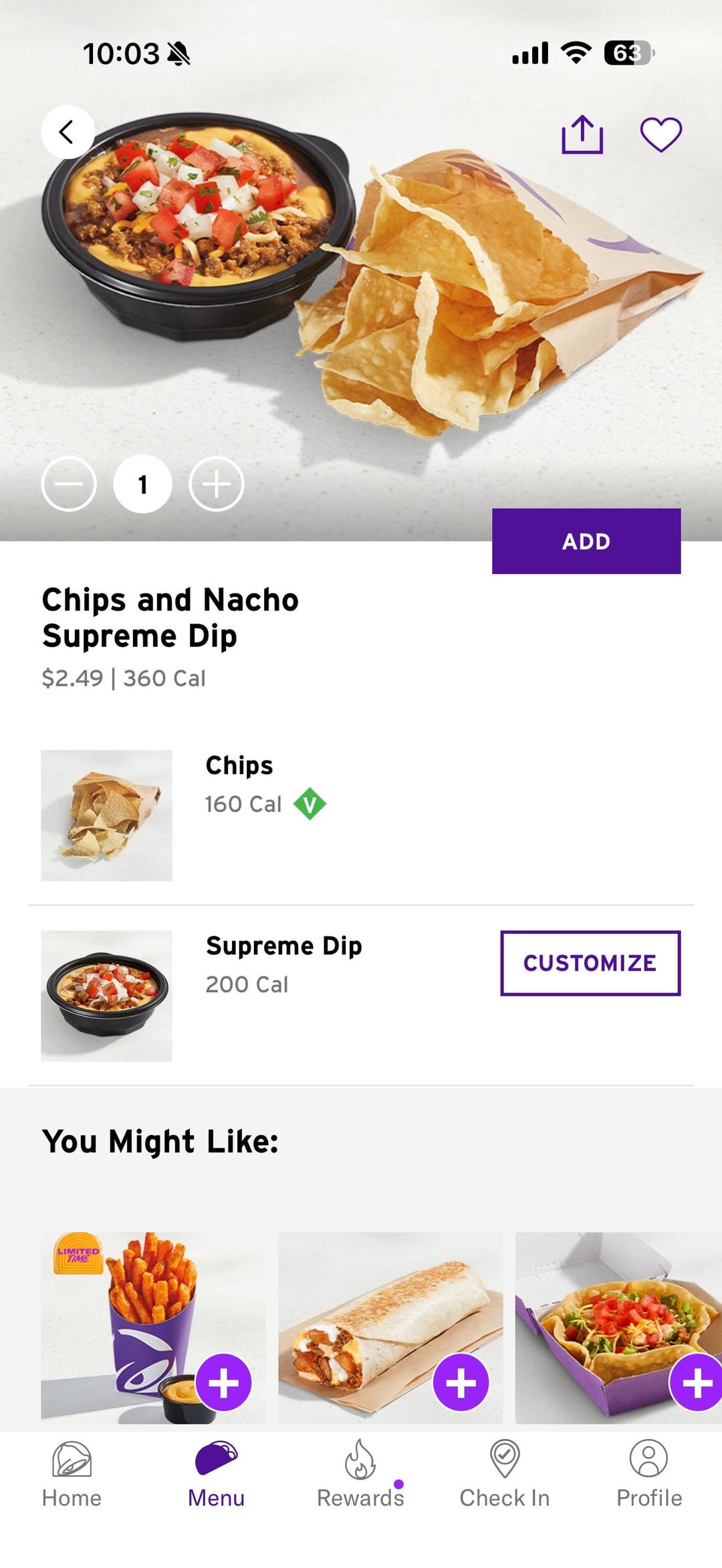Tap the Limited Time badge
The height and width of the screenshot is (1568, 722).
pyautogui.click(x=78, y=1254)
